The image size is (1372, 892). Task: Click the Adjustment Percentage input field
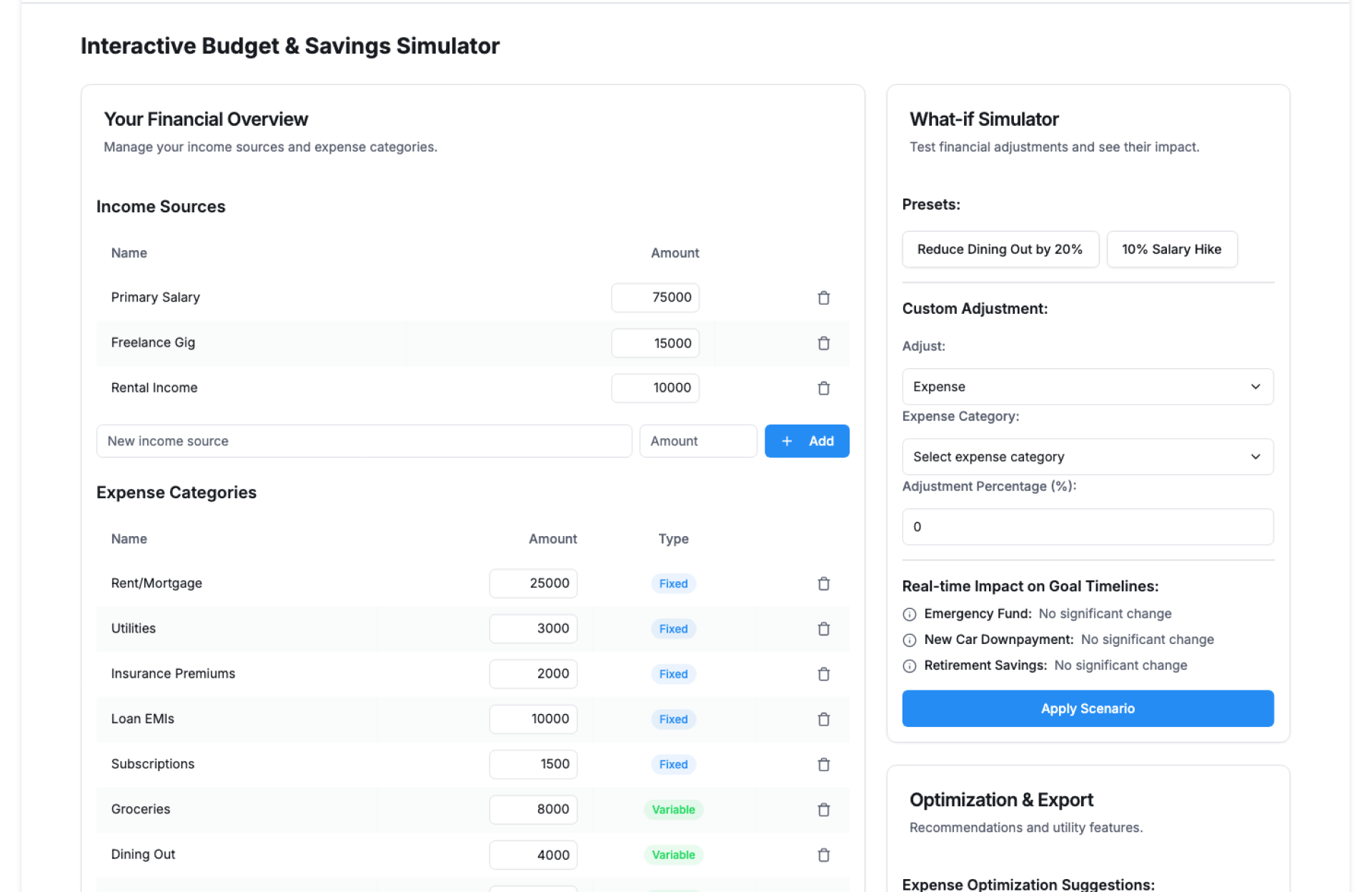coord(1087,527)
